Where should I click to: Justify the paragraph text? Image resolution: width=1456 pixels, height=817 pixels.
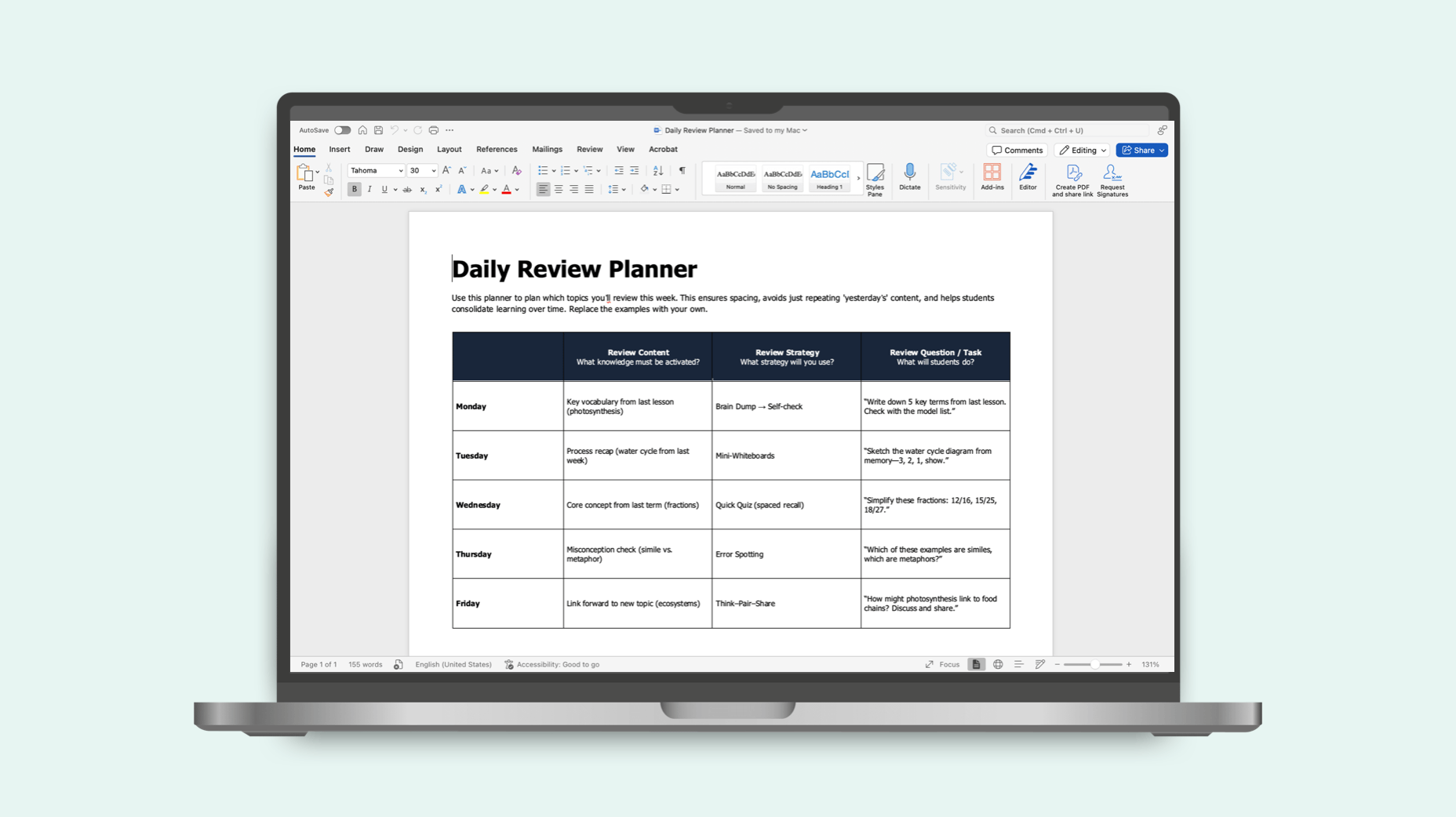pos(589,189)
